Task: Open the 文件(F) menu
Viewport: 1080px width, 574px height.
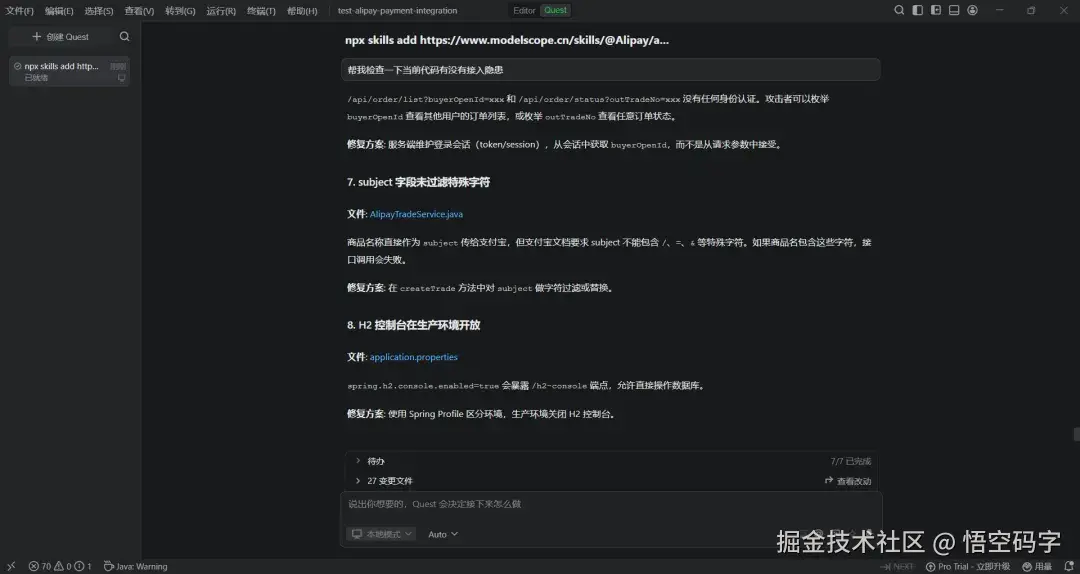Action: point(19,11)
